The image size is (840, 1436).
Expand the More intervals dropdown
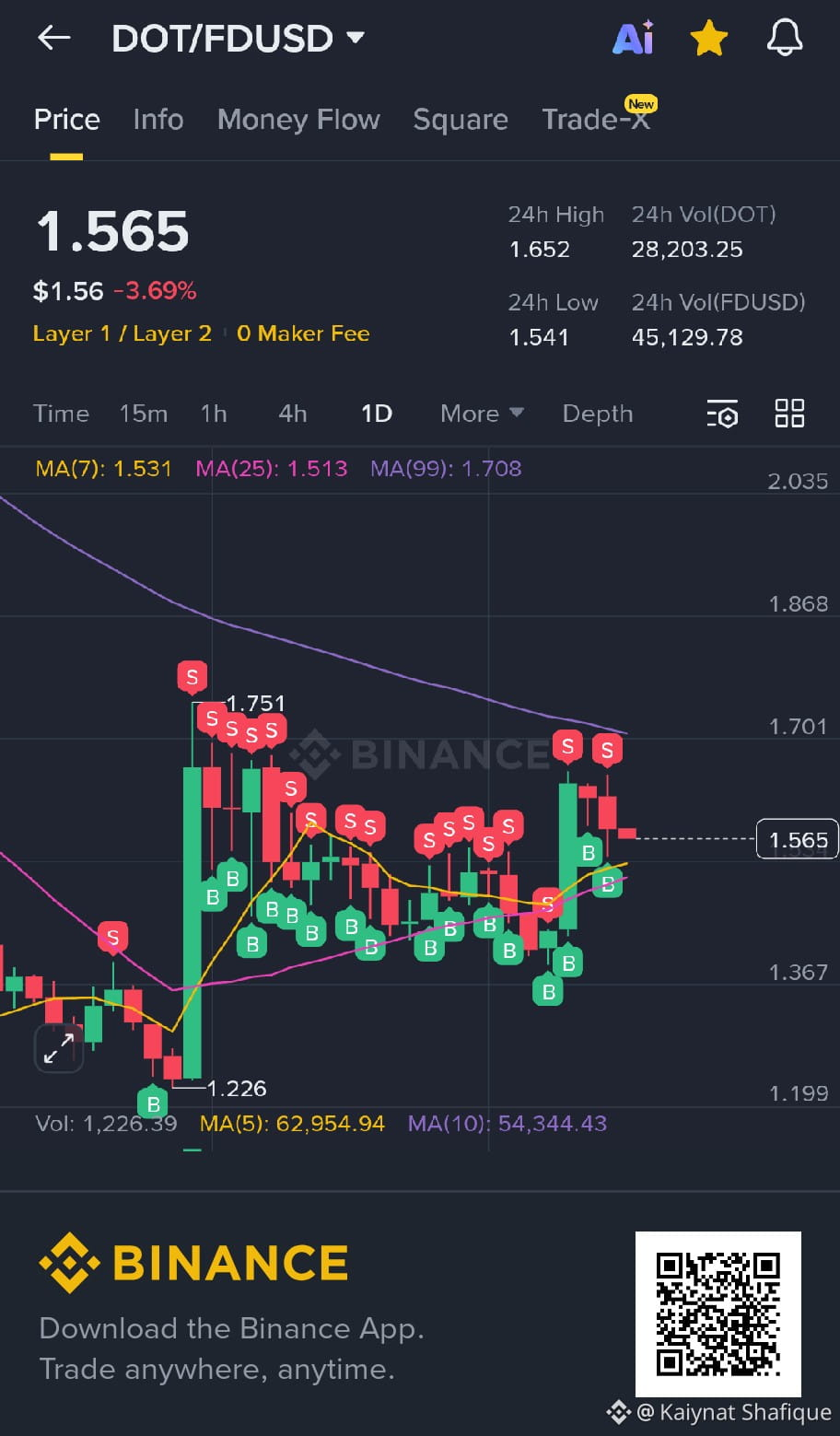(482, 414)
